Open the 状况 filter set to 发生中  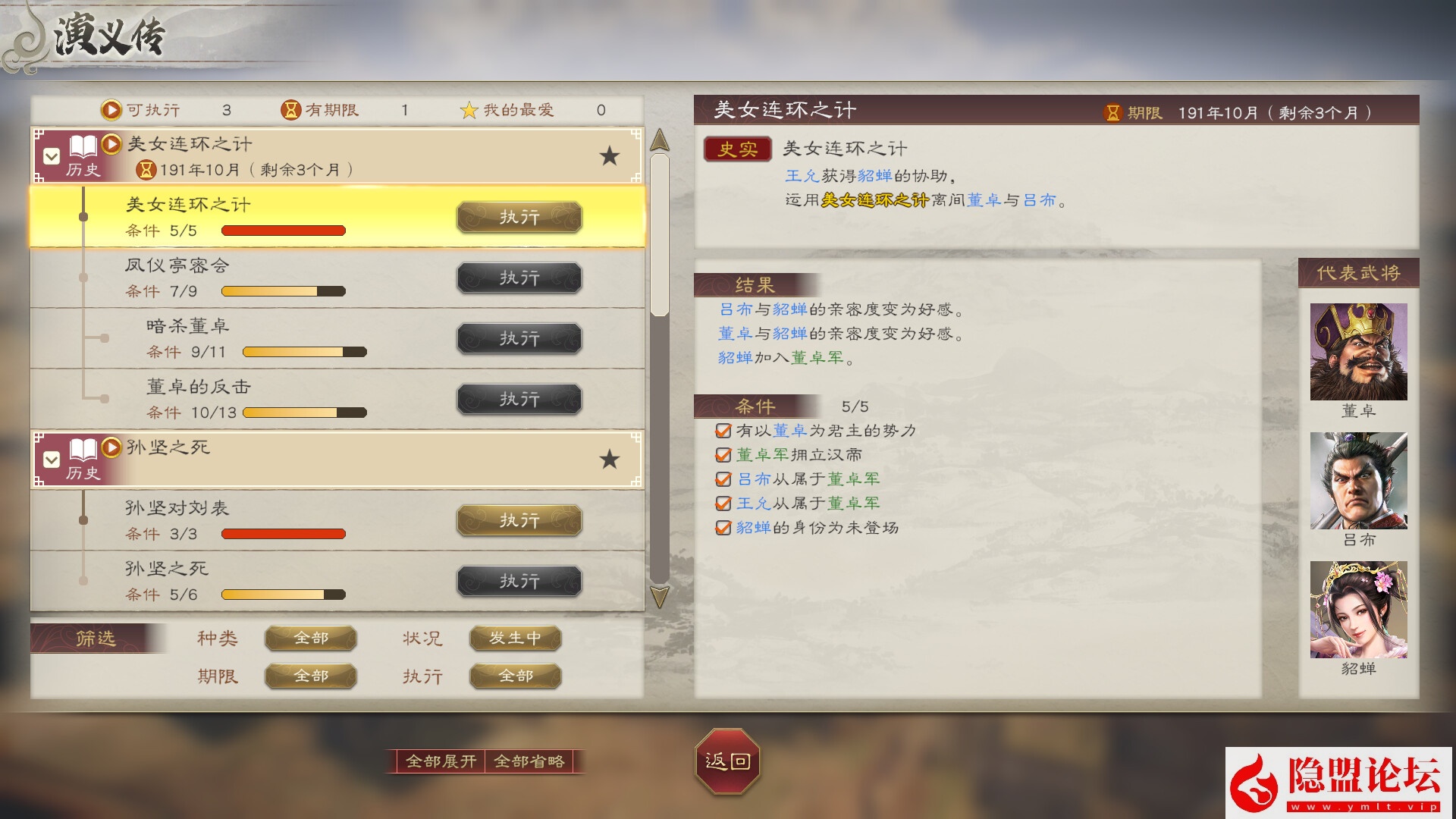coord(516,639)
